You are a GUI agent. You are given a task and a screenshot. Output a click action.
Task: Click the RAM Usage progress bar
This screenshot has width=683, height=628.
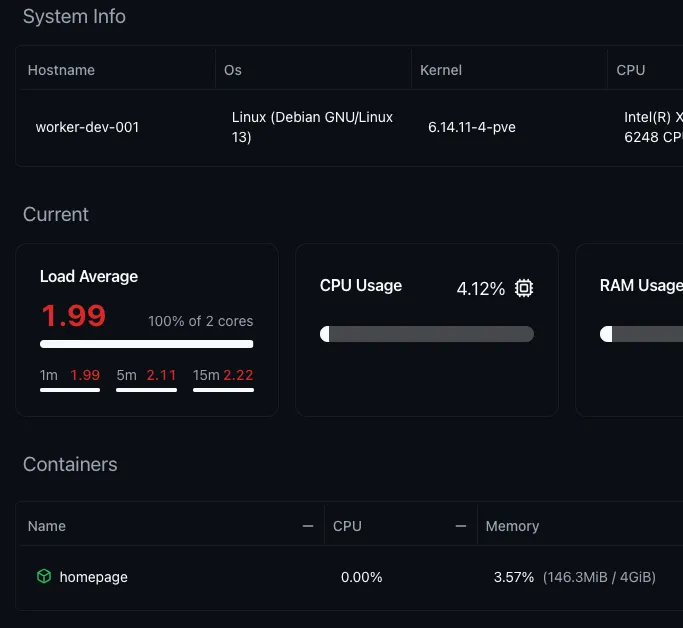click(640, 334)
